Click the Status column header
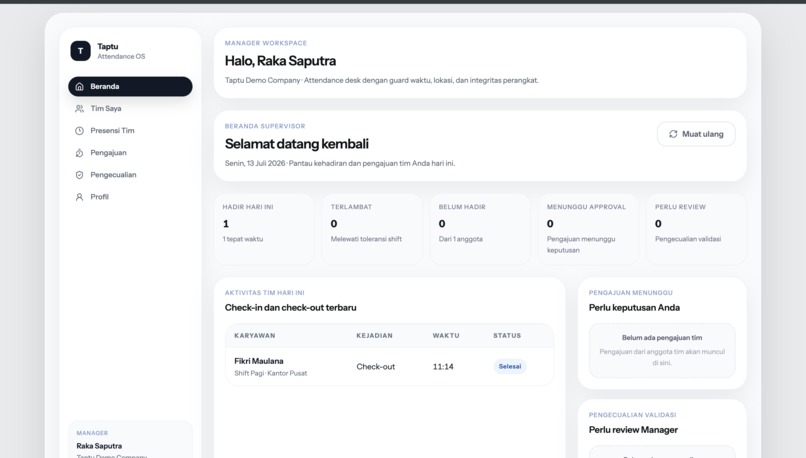Image resolution: width=806 pixels, height=458 pixels. (507, 336)
